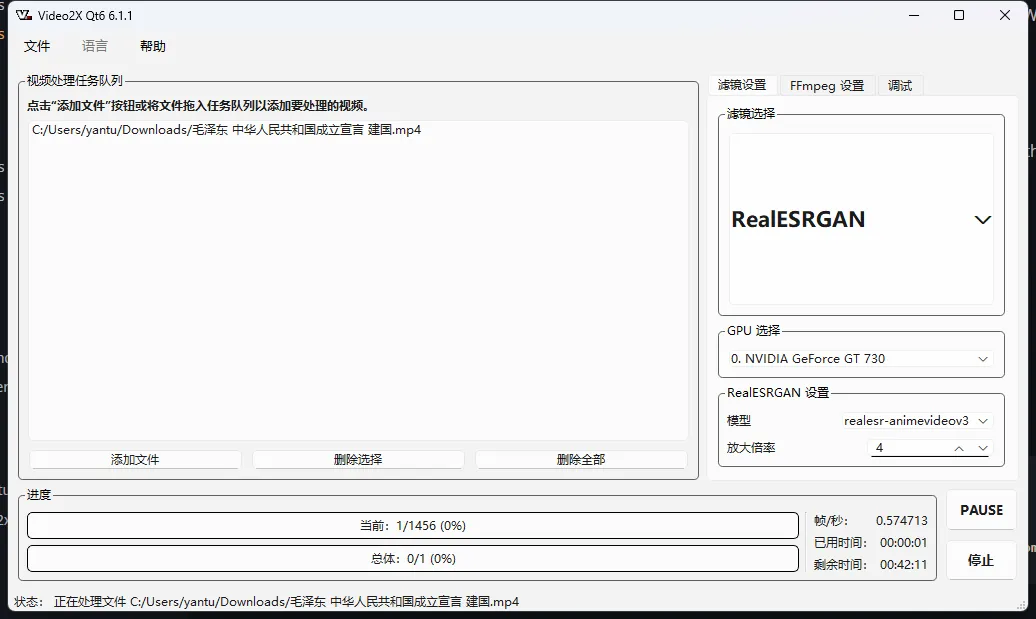Viewport: 1036px width, 619px height.
Task: Click the 视频处理任务队列 instruction text
Action: [199, 106]
